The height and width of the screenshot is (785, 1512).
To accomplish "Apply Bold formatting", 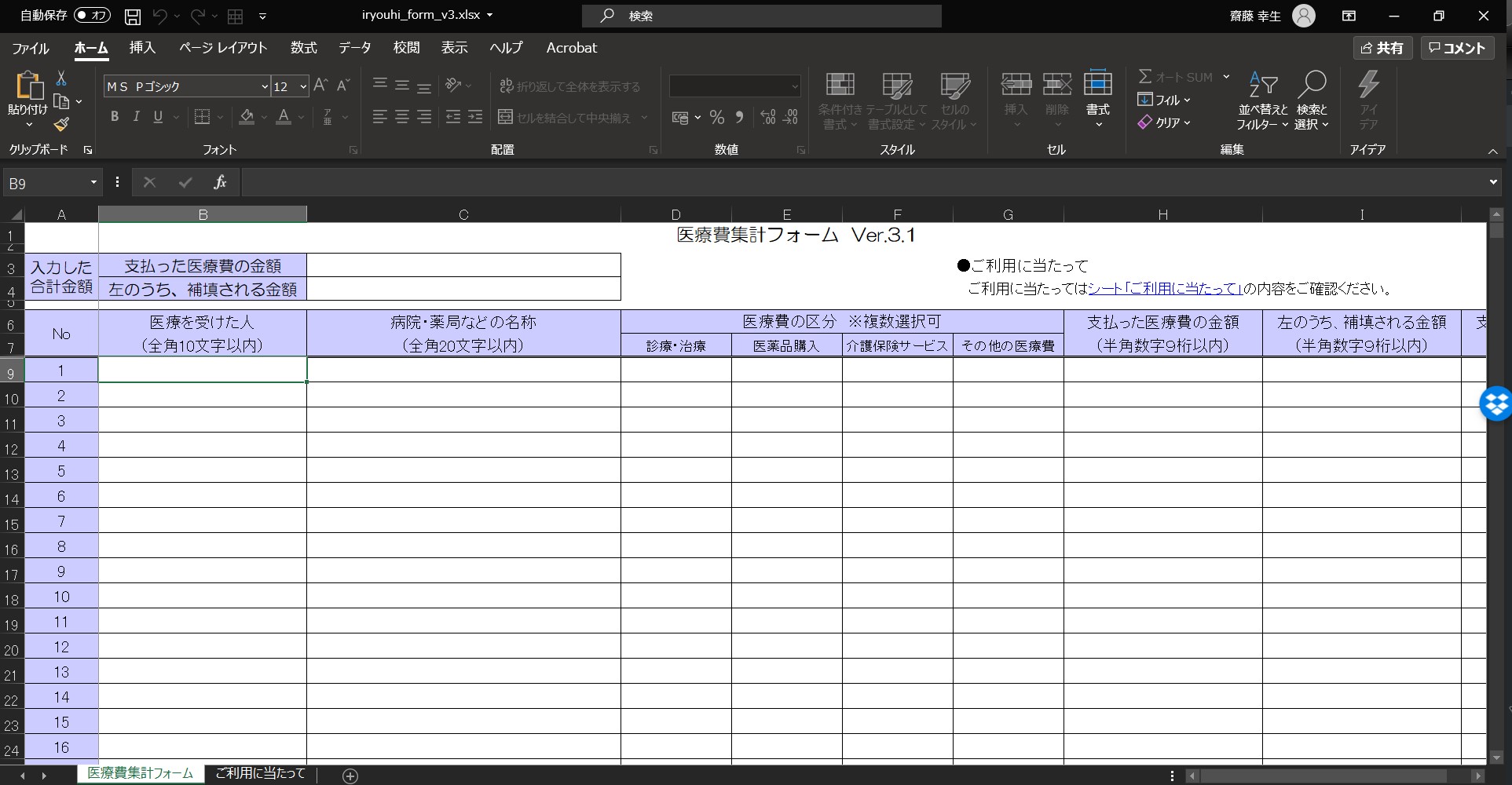I will point(115,117).
